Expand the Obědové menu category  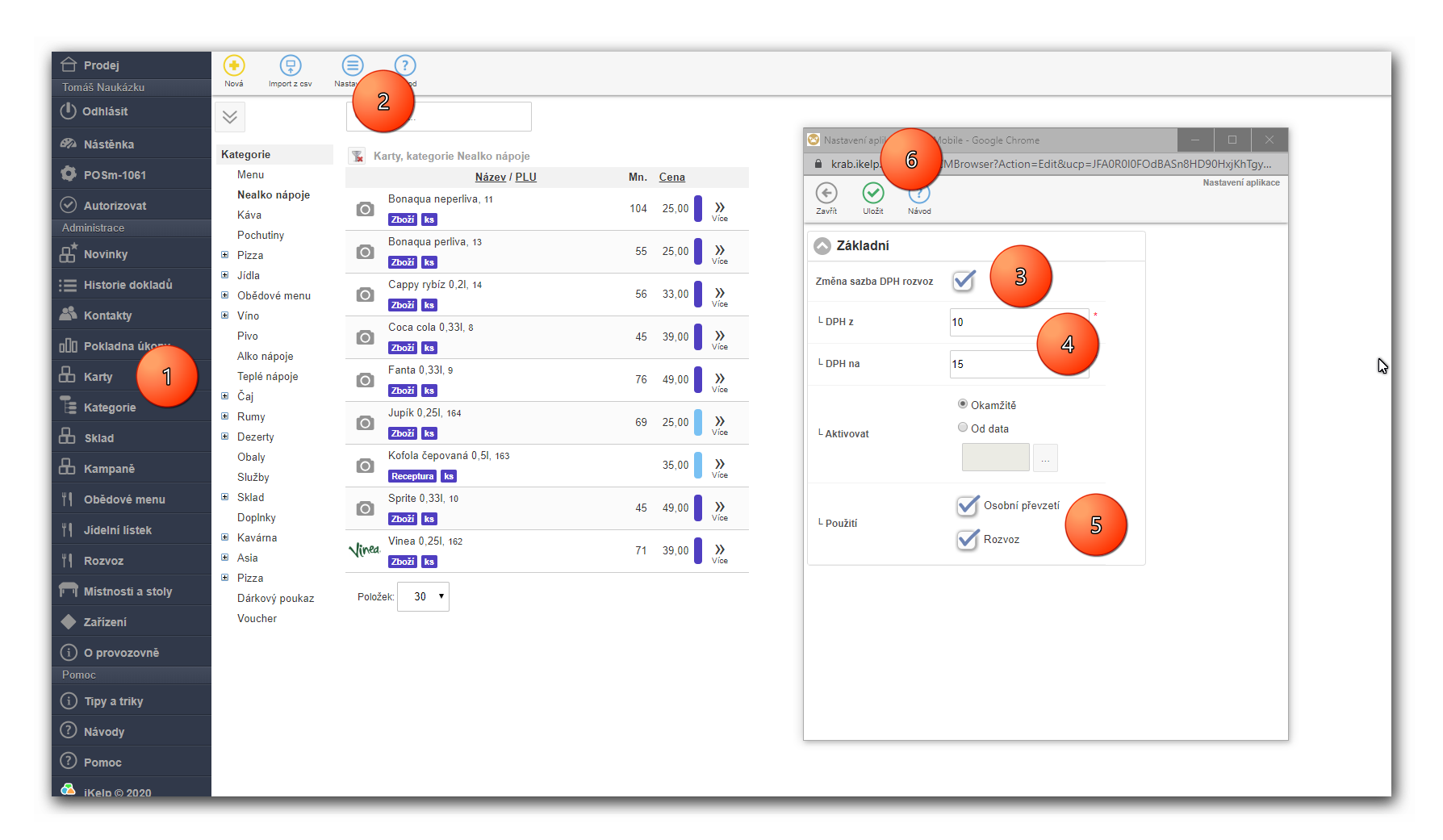(225, 295)
